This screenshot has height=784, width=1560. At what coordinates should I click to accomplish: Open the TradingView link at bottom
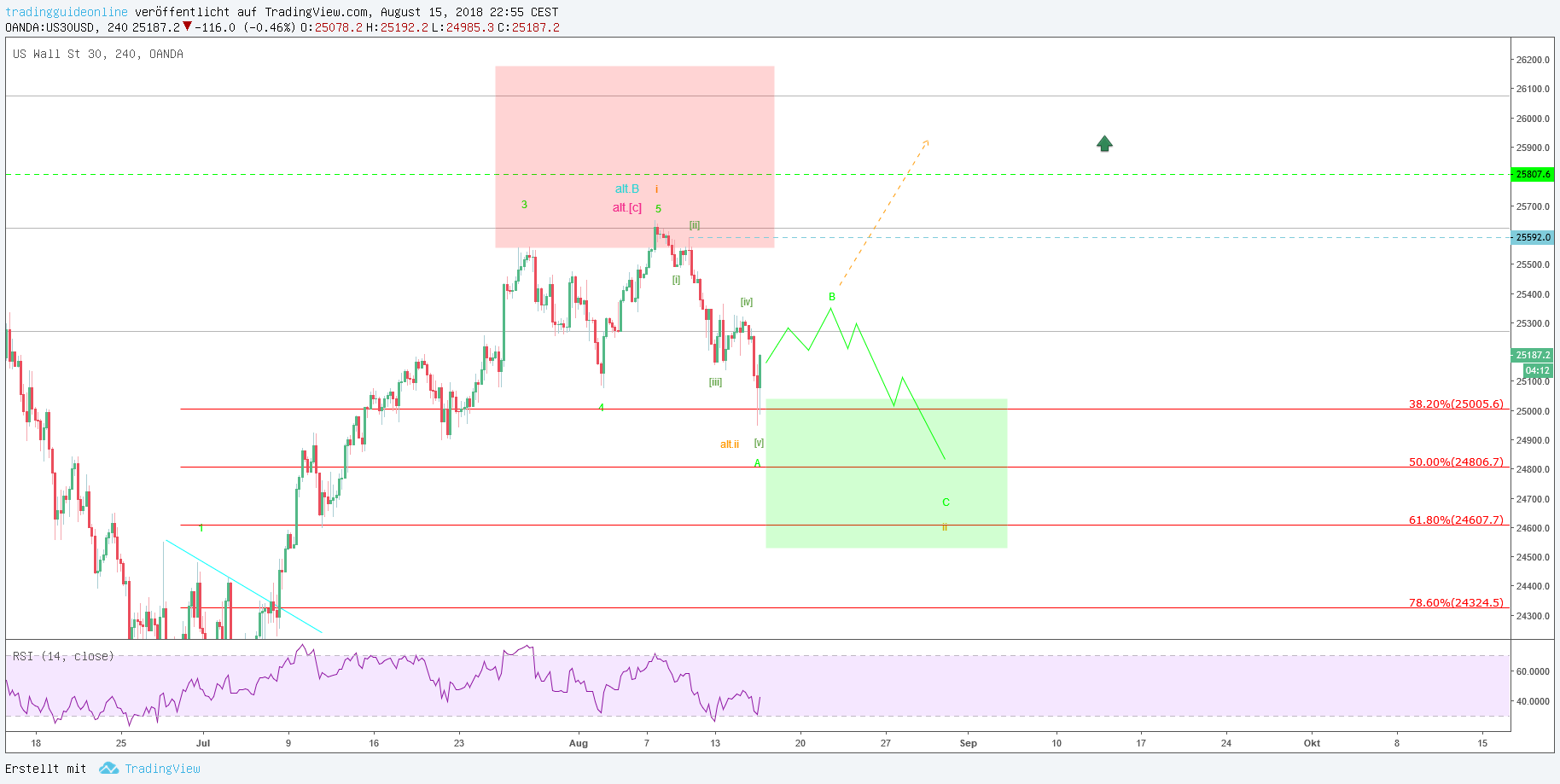[x=162, y=769]
